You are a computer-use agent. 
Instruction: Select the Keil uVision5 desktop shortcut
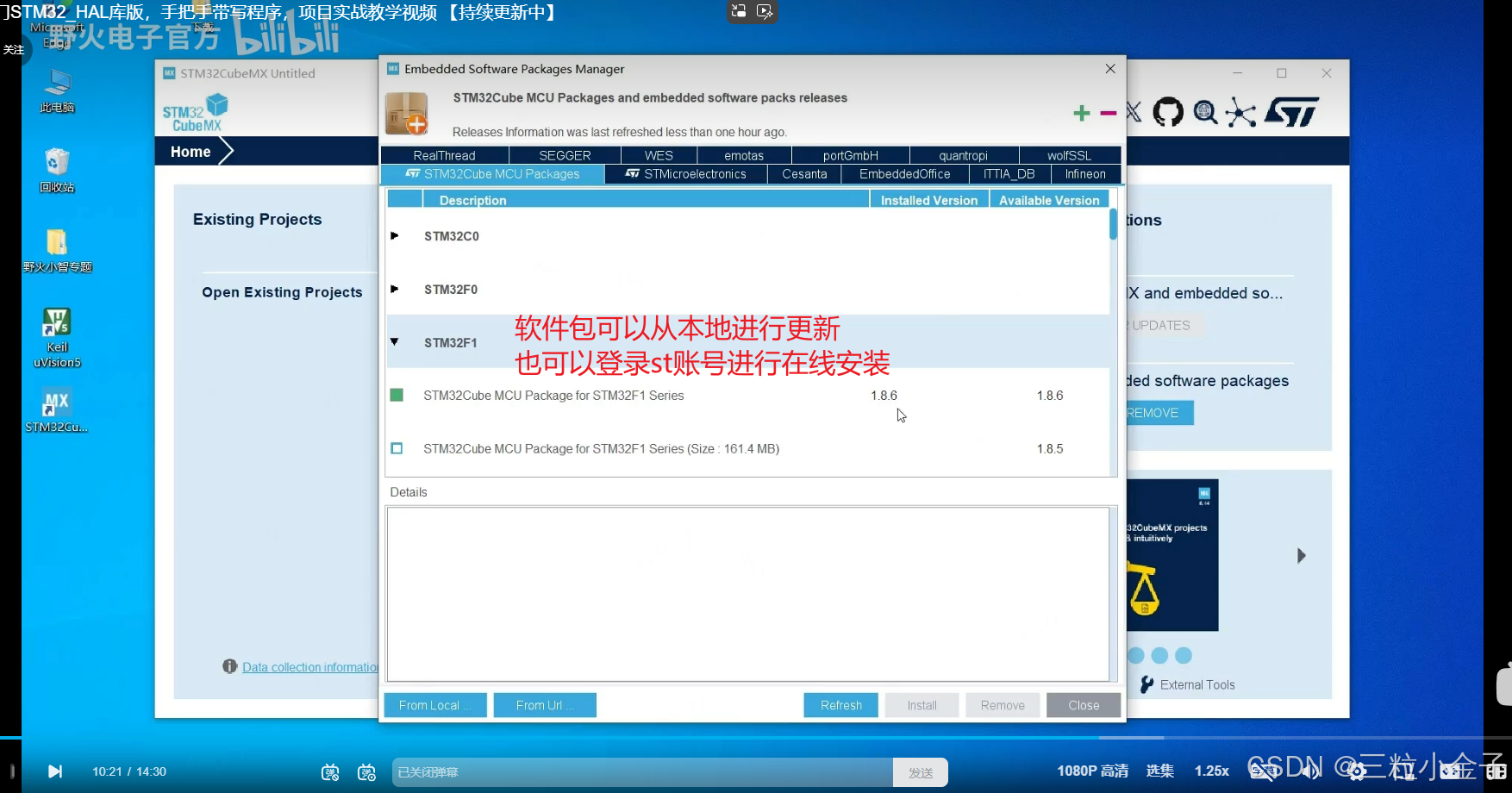pyautogui.click(x=57, y=338)
